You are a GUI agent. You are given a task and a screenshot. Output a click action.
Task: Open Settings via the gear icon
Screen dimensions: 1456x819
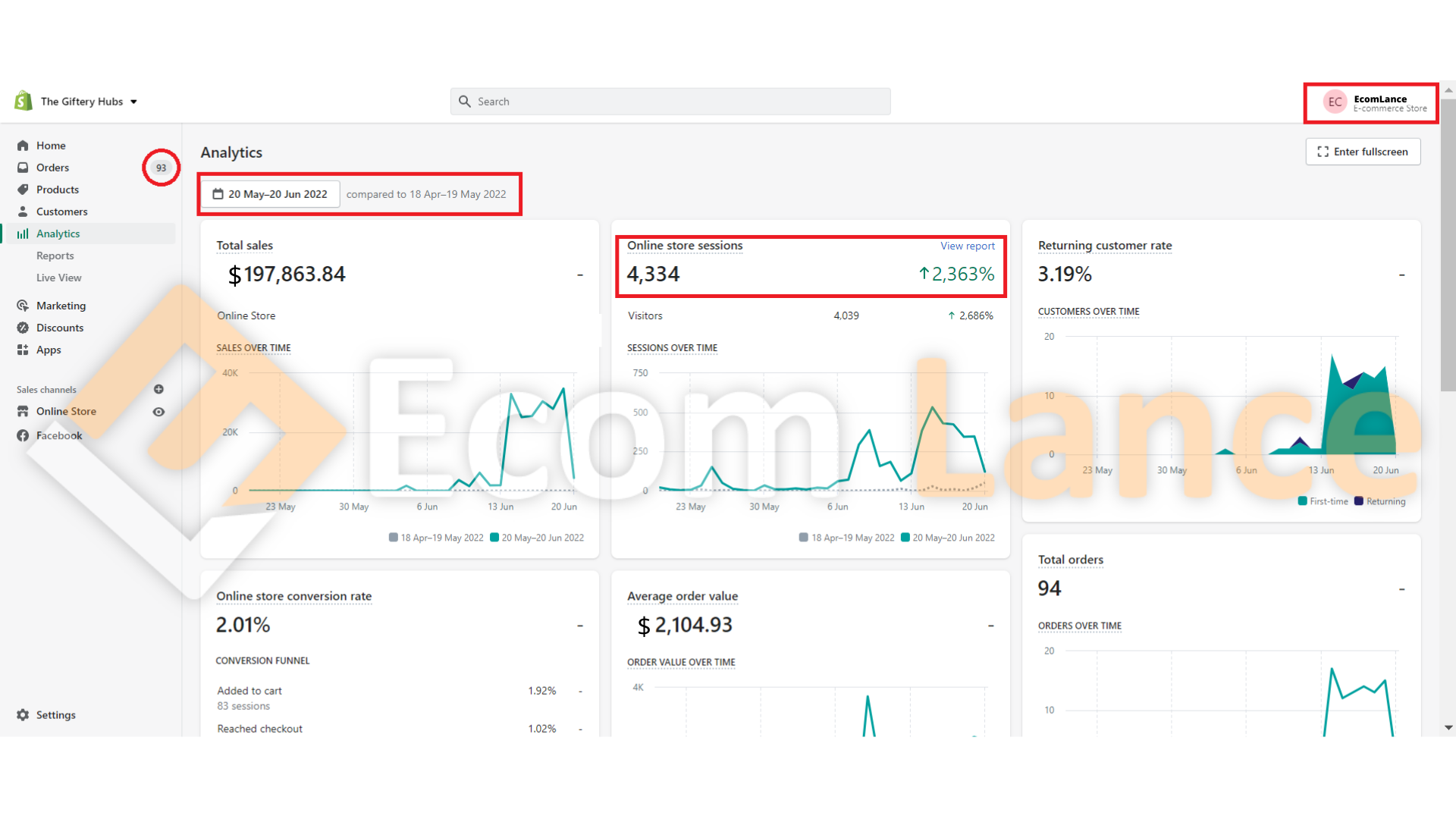pyautogui.click(x=23, y=715)
